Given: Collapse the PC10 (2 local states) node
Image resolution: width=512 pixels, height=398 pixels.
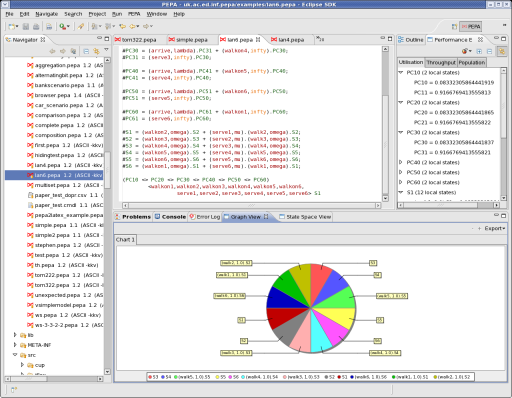Looking at the screenshot, I should 401,72.
